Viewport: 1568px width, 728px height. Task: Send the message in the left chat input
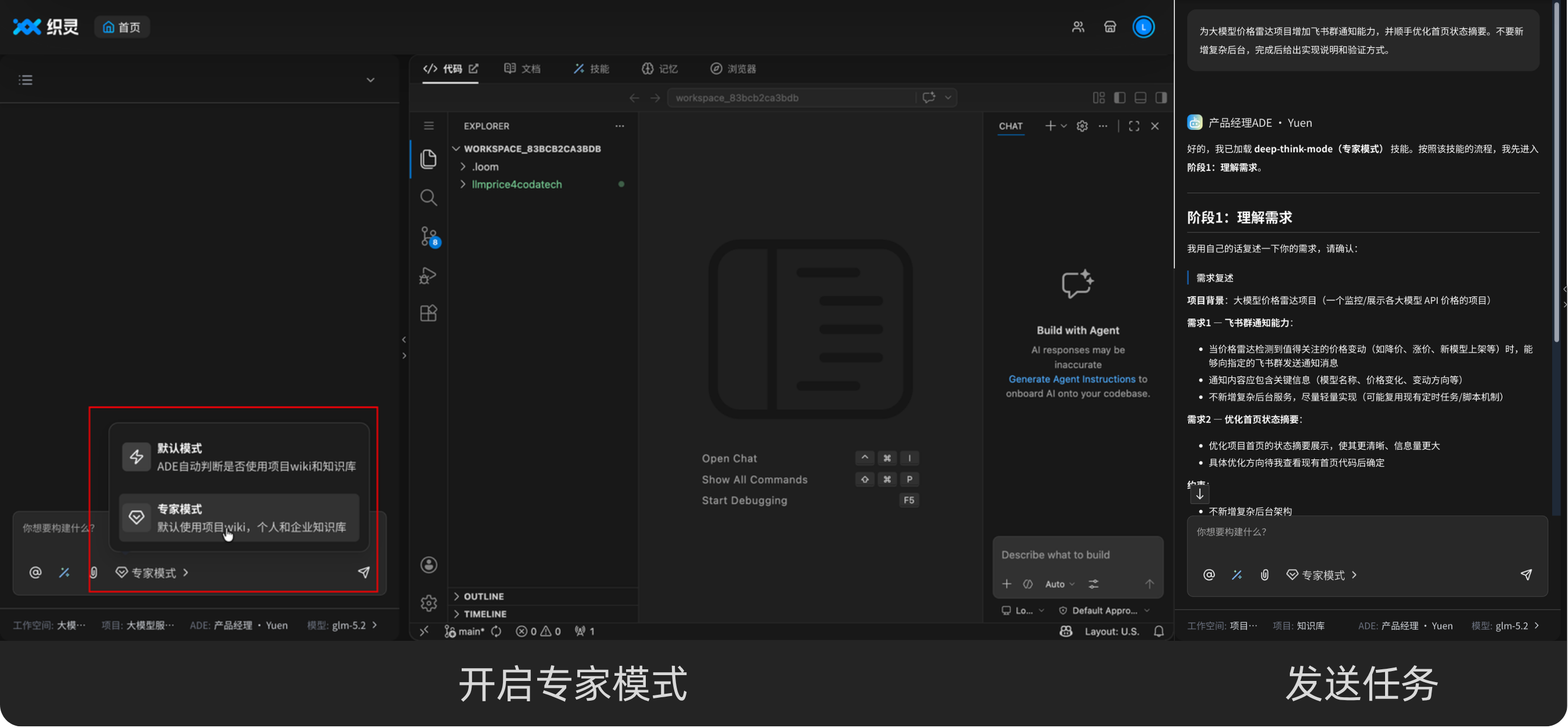click(x=364, y=572)
